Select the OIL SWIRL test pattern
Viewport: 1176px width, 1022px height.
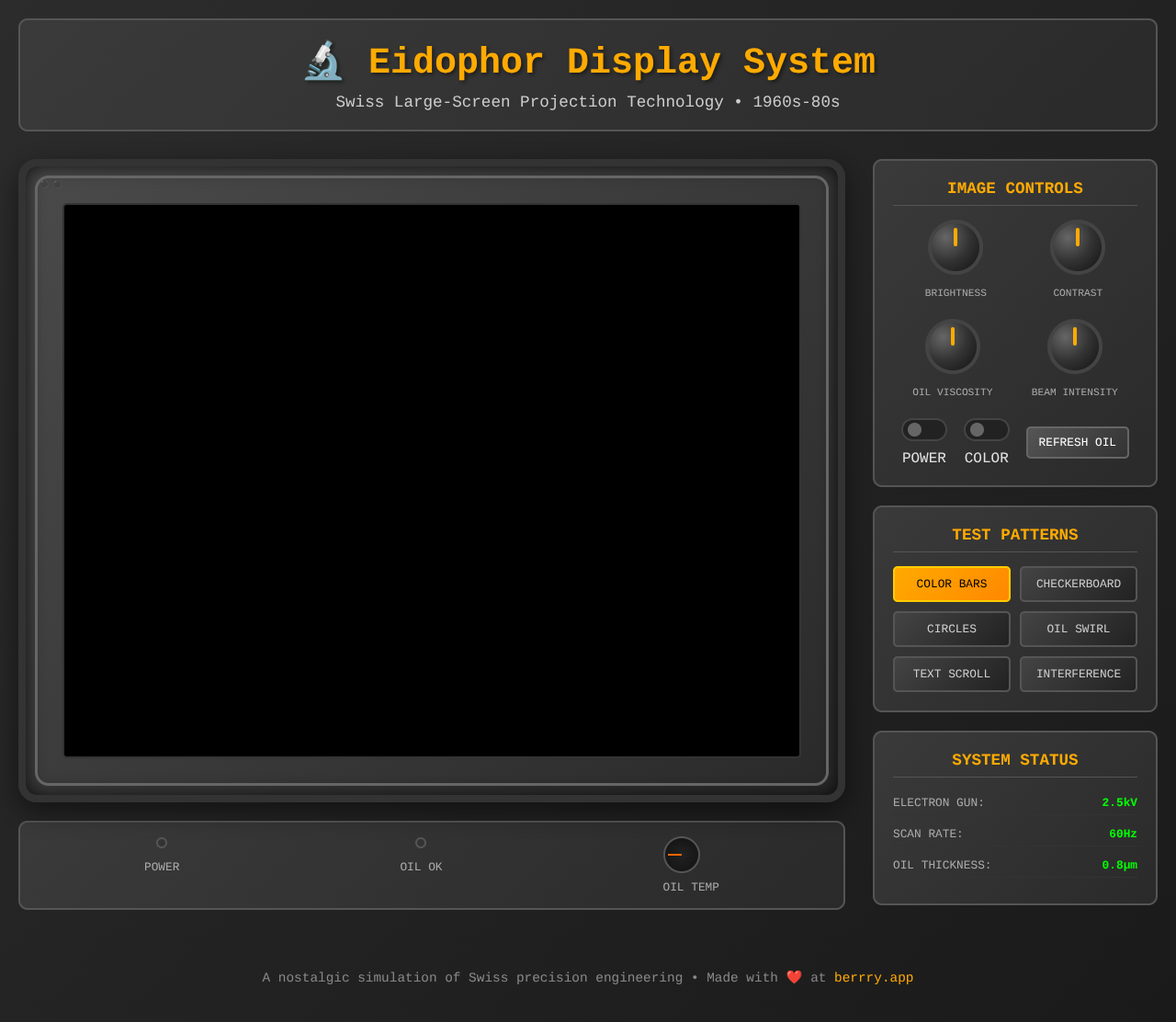pyautogui.click(x=1078, y=629)
